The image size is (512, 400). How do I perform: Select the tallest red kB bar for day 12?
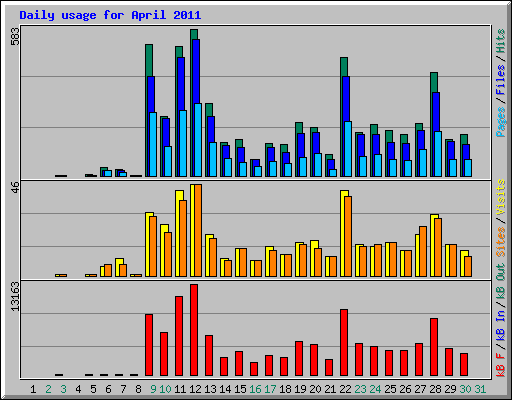click(x=194, y=330)
